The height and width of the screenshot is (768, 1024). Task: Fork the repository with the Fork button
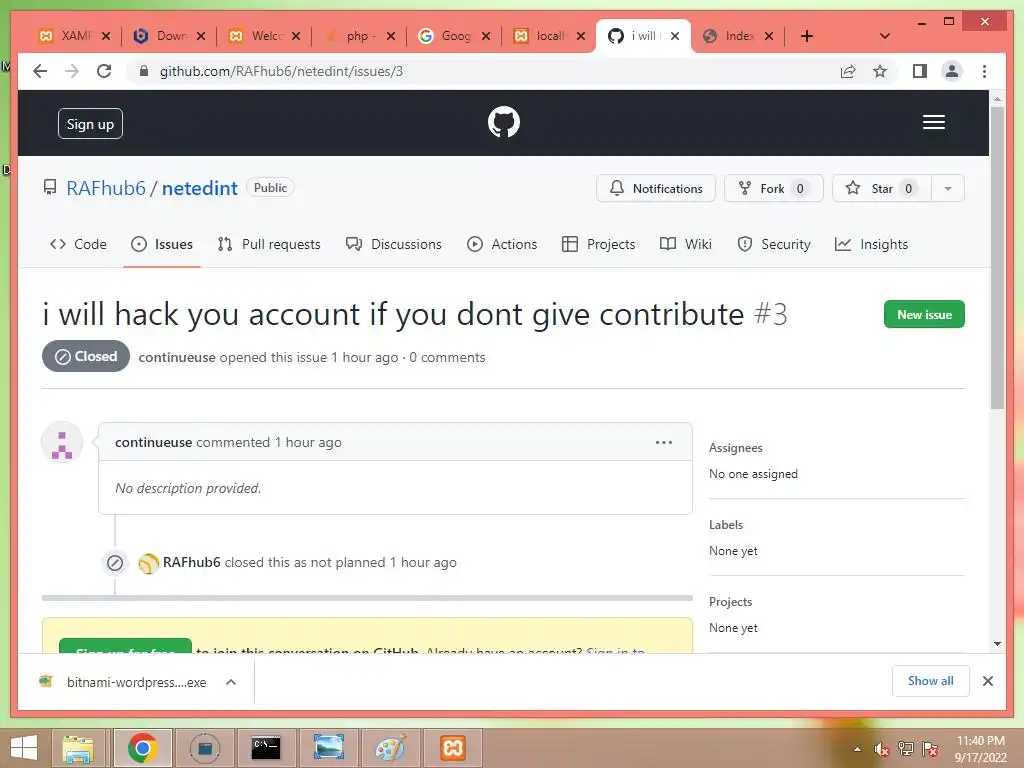pos(773,189)
